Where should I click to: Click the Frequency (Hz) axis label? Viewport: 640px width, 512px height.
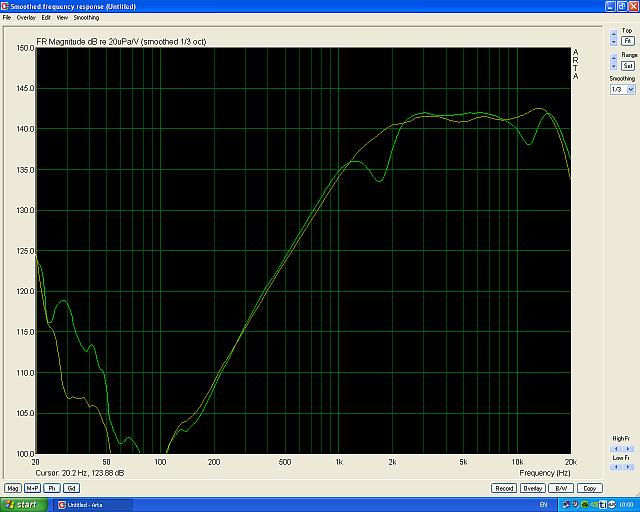[545, 473]
